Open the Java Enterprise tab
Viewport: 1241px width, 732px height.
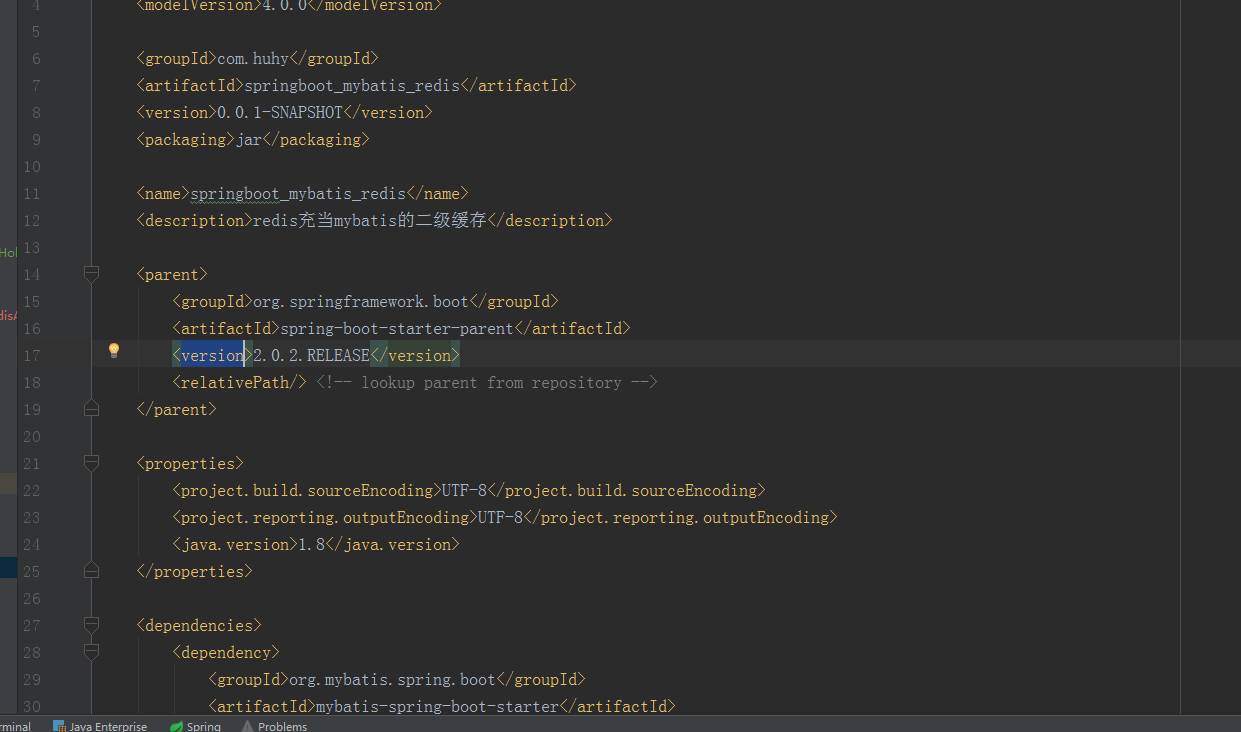tap(108, 727)
